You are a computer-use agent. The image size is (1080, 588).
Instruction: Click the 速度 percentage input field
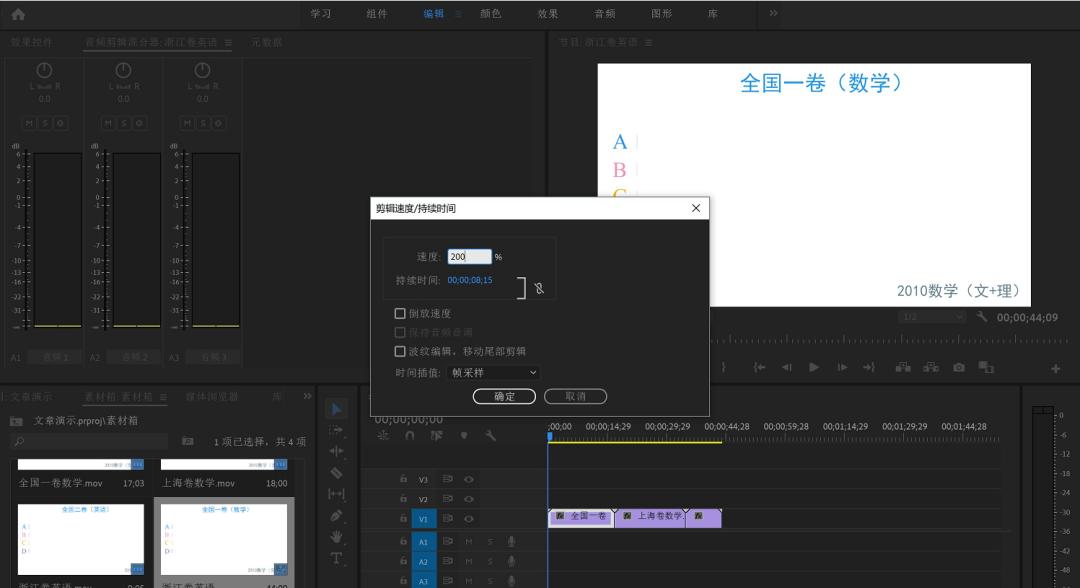pos(469,257)
